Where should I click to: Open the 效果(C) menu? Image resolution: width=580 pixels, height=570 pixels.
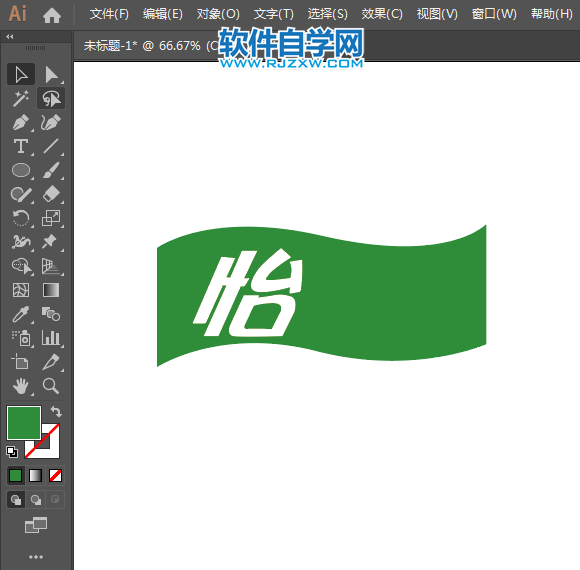pyautogui.click(x=382, y=14)
